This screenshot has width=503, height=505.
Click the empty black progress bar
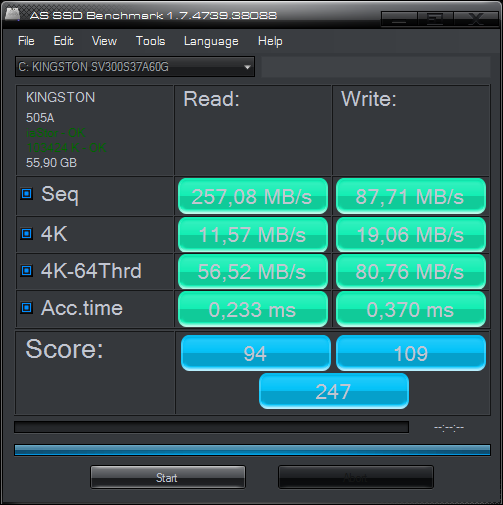(211, 427)
